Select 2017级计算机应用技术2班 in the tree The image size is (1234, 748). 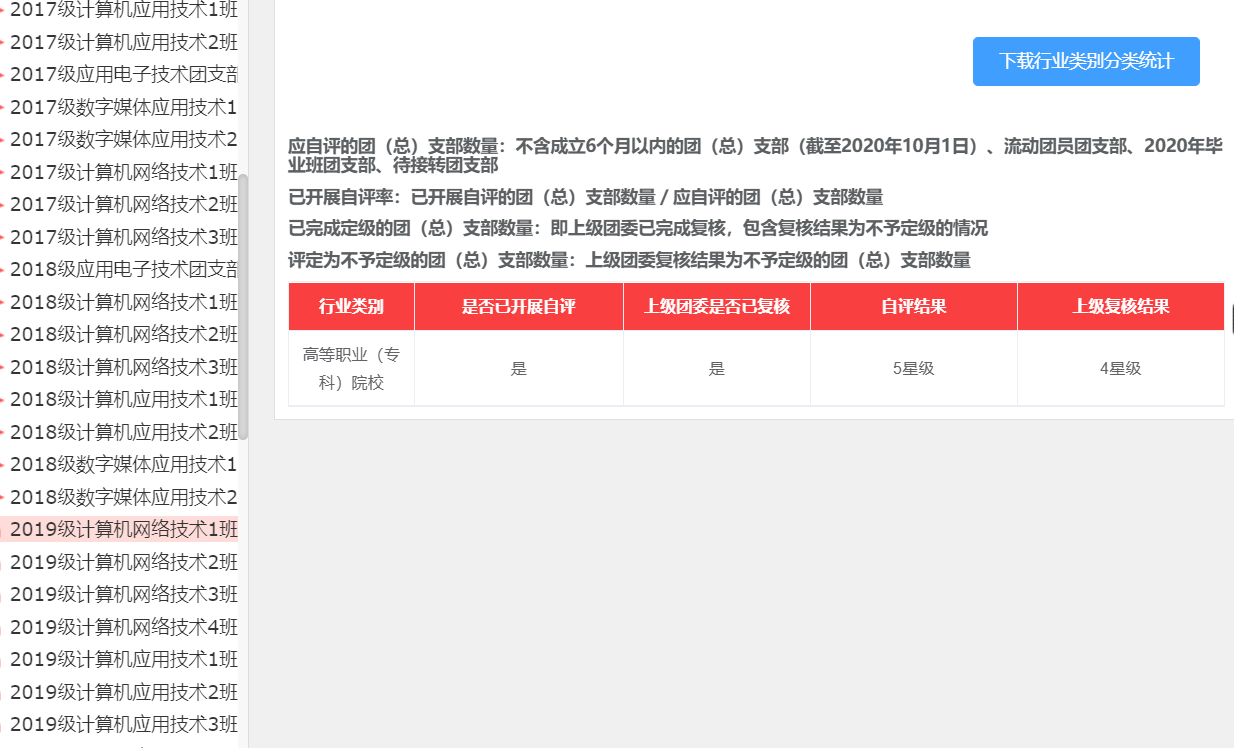click(x=124, y=42)
